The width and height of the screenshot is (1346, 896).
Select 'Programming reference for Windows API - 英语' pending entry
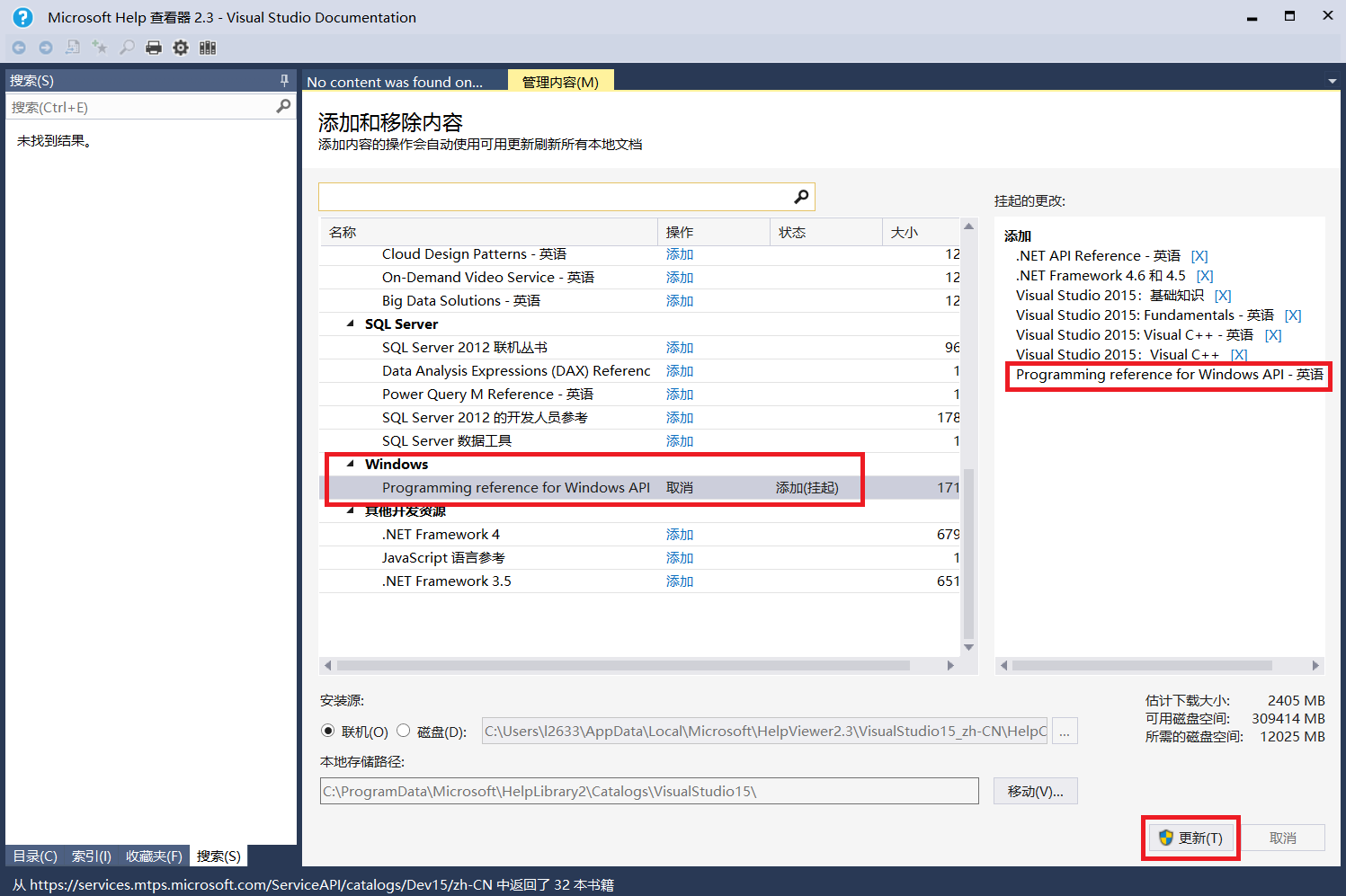pos(1169,375)
